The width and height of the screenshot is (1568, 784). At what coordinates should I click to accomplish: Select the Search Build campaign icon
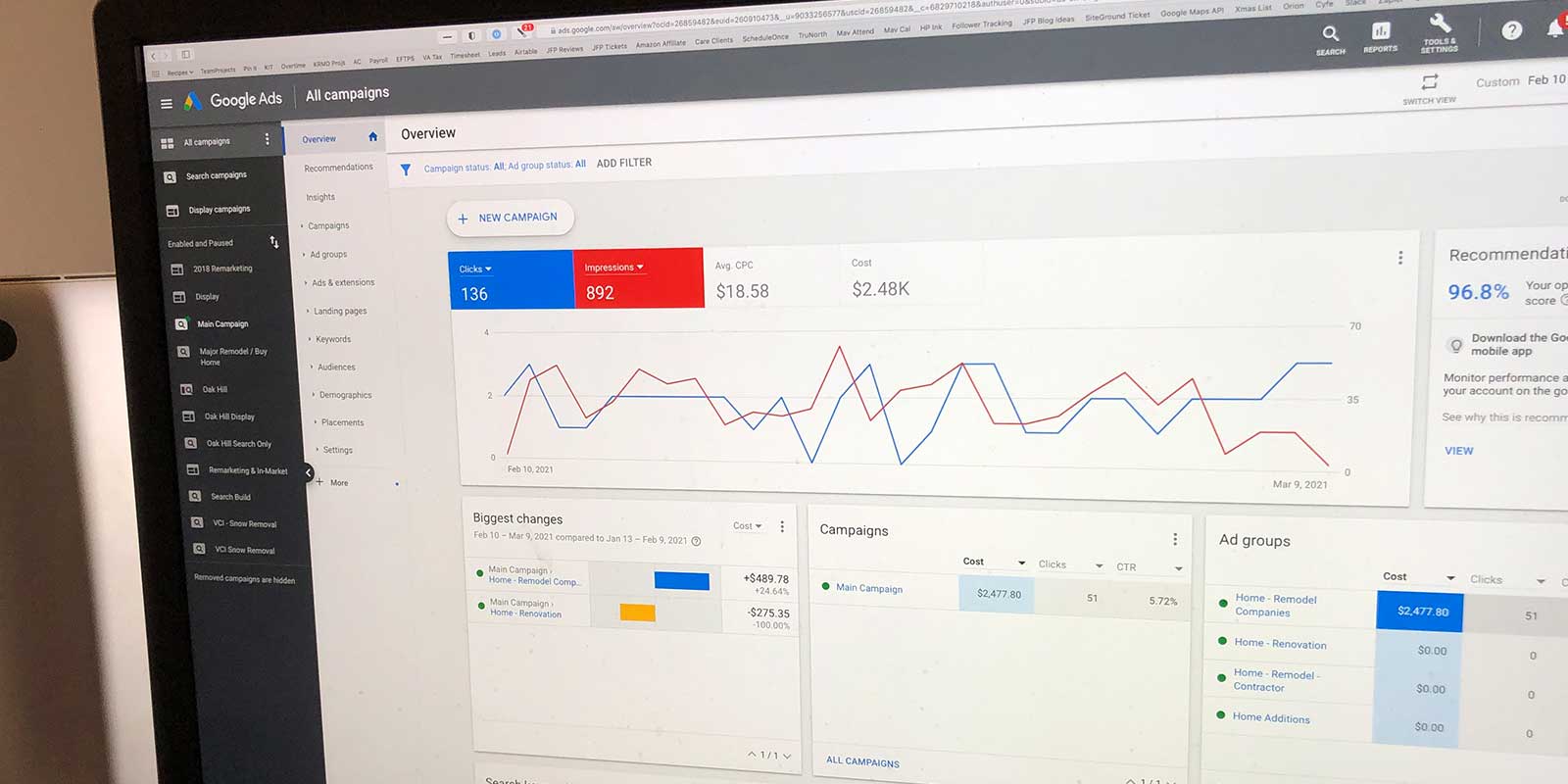pos(195,497)
